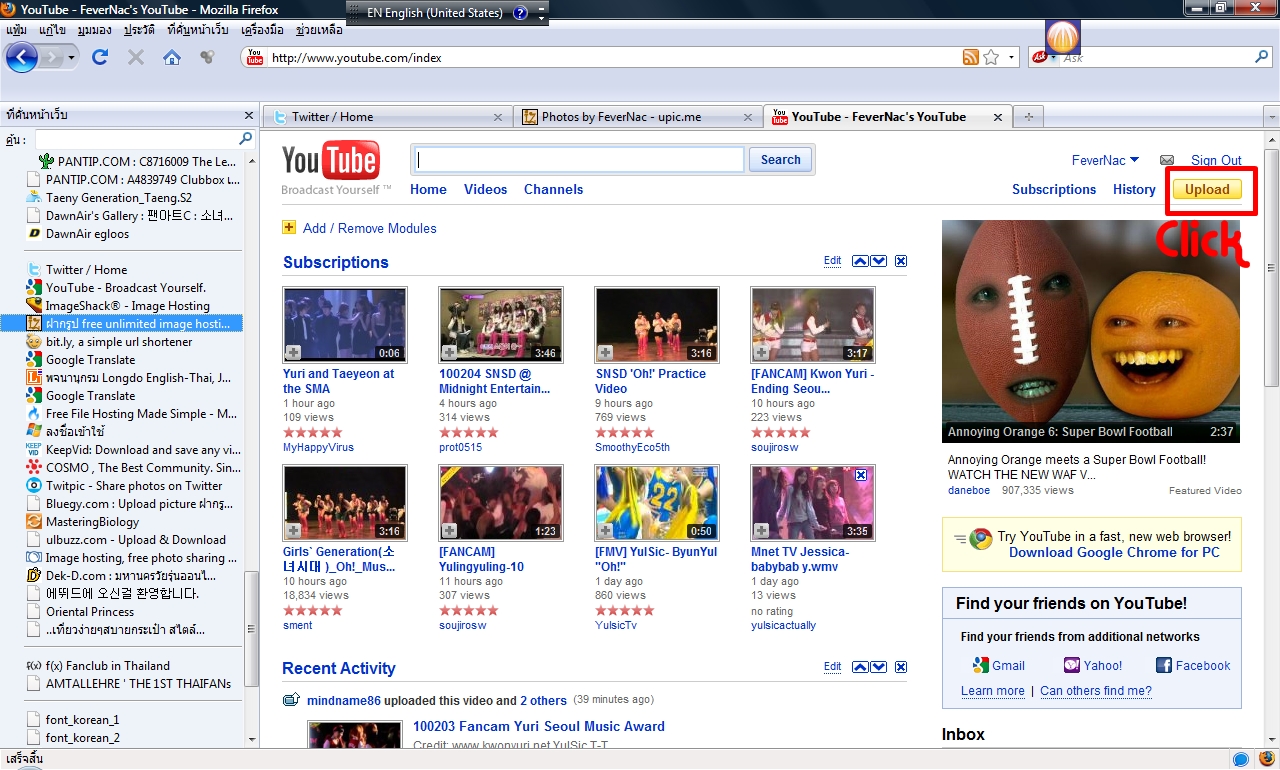Open the แฟ้ม menu

click(x=16, y=30)
